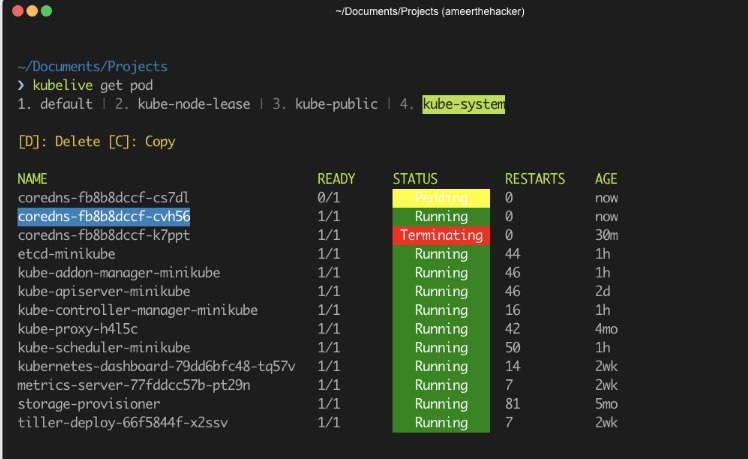This screenshot has height=459, width=748.
Task: Click the READY column header
Action: [x=336, y=179]
